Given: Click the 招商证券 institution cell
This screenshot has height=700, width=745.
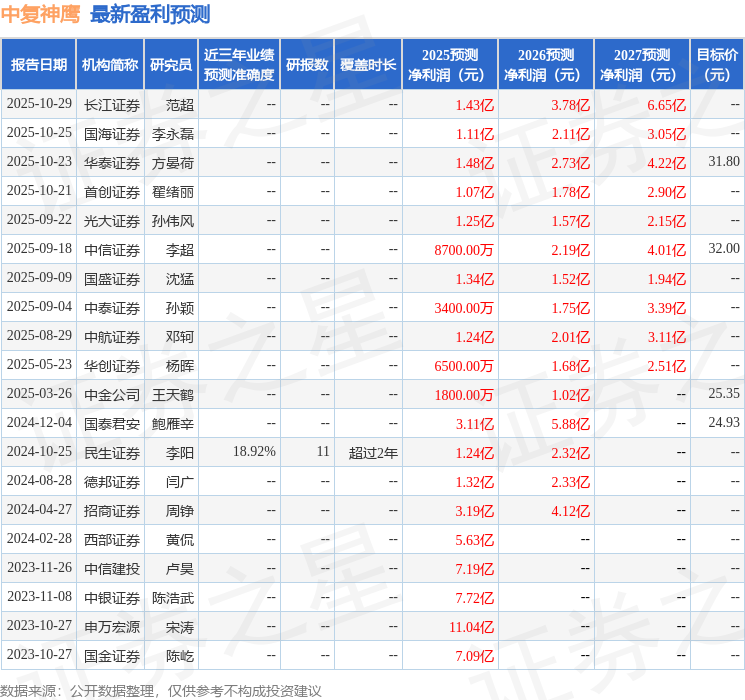Looking at the screenshot, I should (112, 511).
